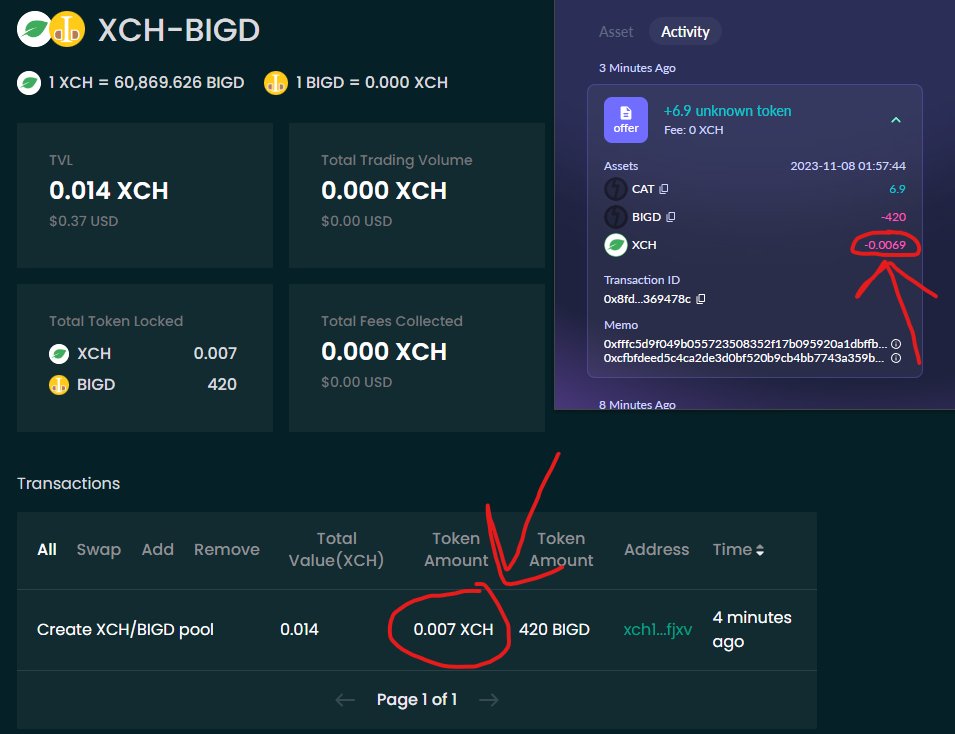Click the XCH logo in the Assets list
955x734 pixels.
click(x=615, y=245)
